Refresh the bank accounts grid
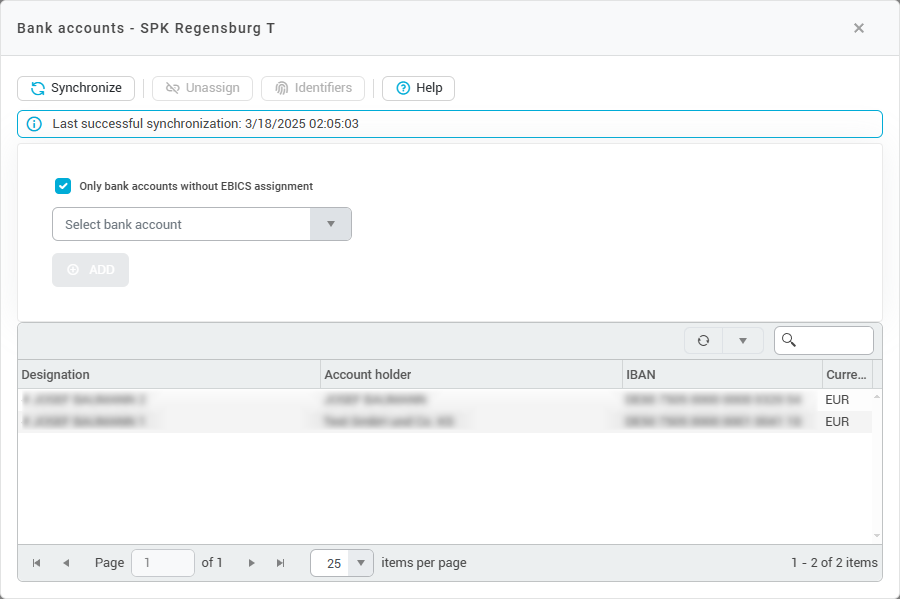 [x=703, y=341]
